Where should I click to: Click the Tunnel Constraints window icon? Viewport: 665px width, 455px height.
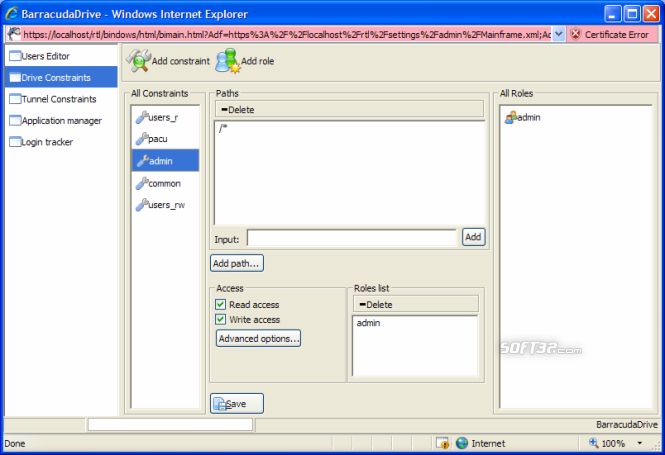15,99
